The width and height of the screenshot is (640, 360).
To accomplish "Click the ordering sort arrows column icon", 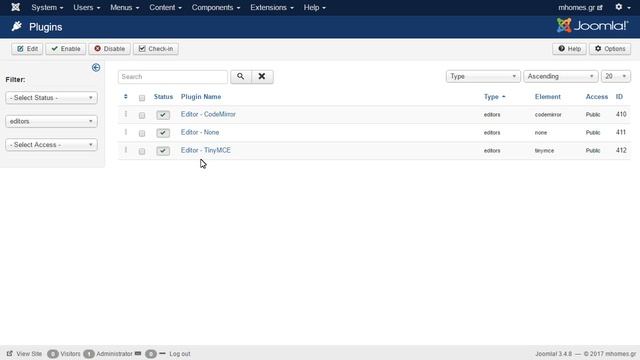I will pos(126,97).
